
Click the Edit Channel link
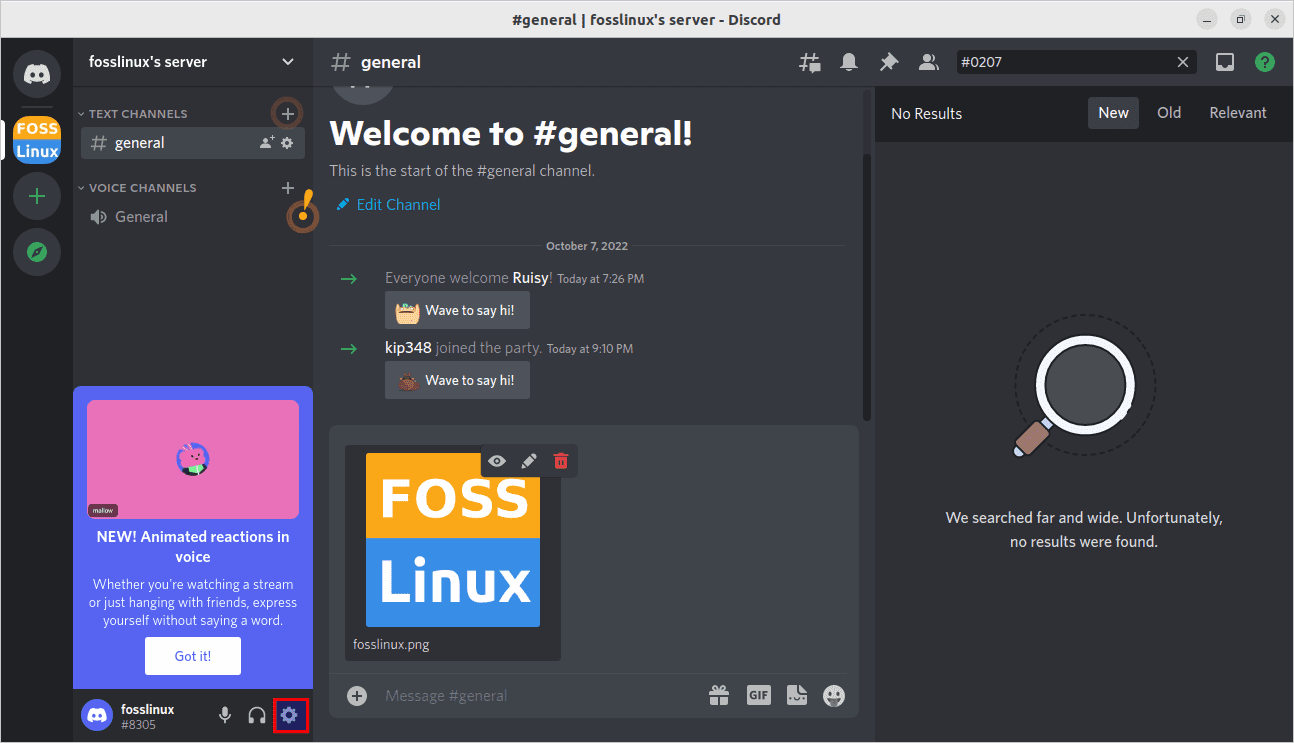click(388, 204)
